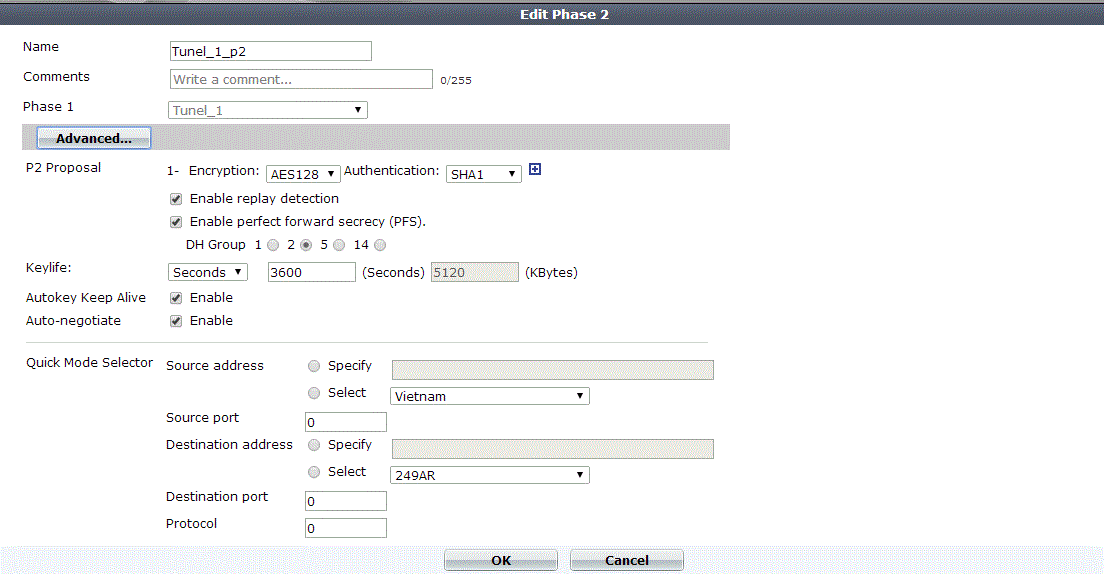Screen dimensions: 1104x575
Task: Confirm changes with OK button
Action: point(501,560)
